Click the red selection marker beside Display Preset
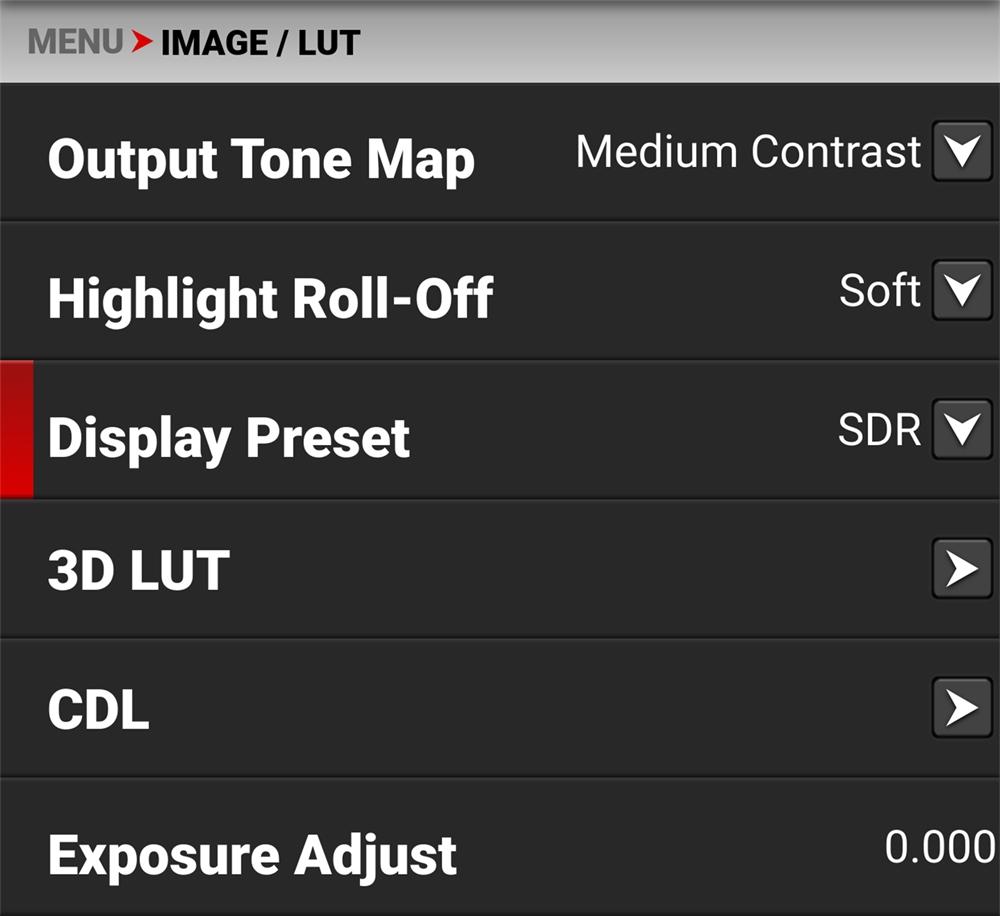This screenshot has height=916, width=1000. (17, 430)
